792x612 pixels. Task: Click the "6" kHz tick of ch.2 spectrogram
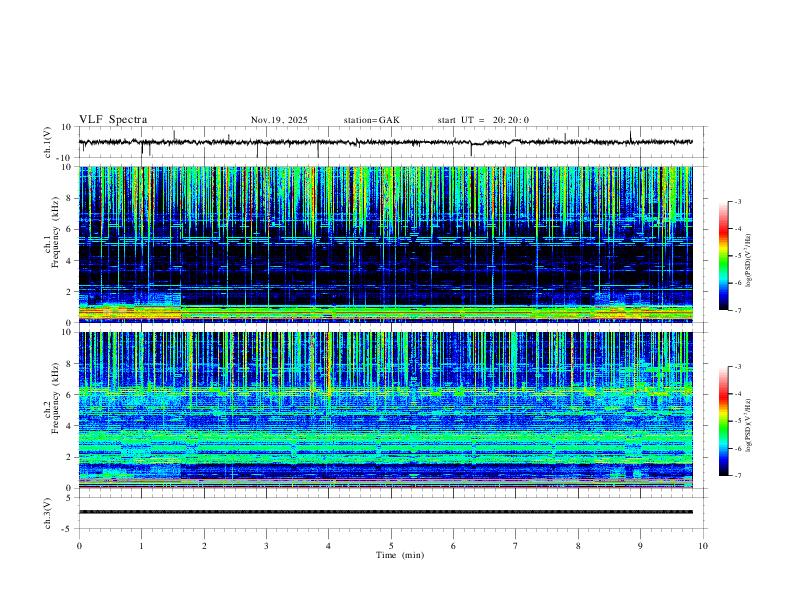(x=70, y=394)
